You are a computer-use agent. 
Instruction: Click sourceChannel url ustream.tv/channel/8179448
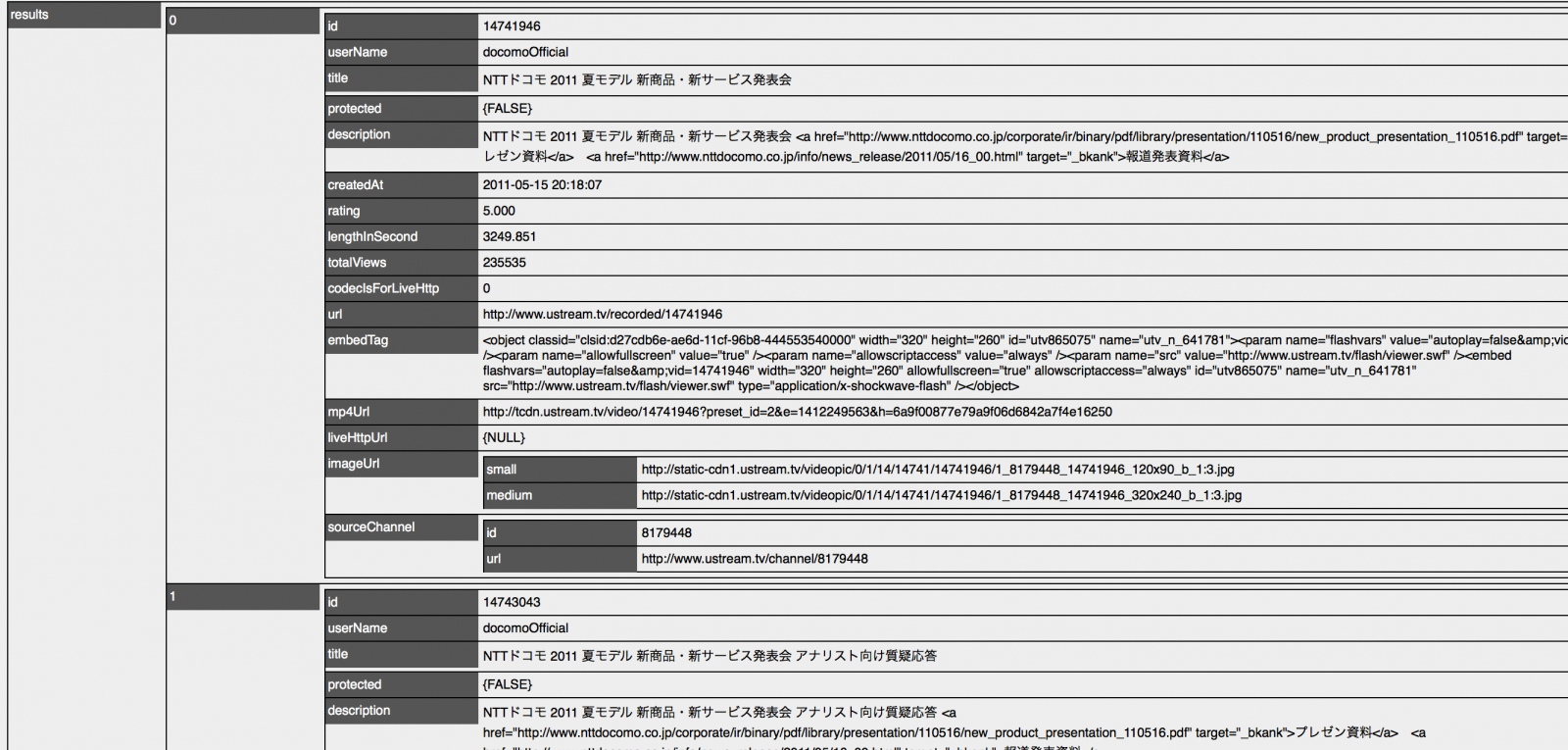[x=755, y=559]
